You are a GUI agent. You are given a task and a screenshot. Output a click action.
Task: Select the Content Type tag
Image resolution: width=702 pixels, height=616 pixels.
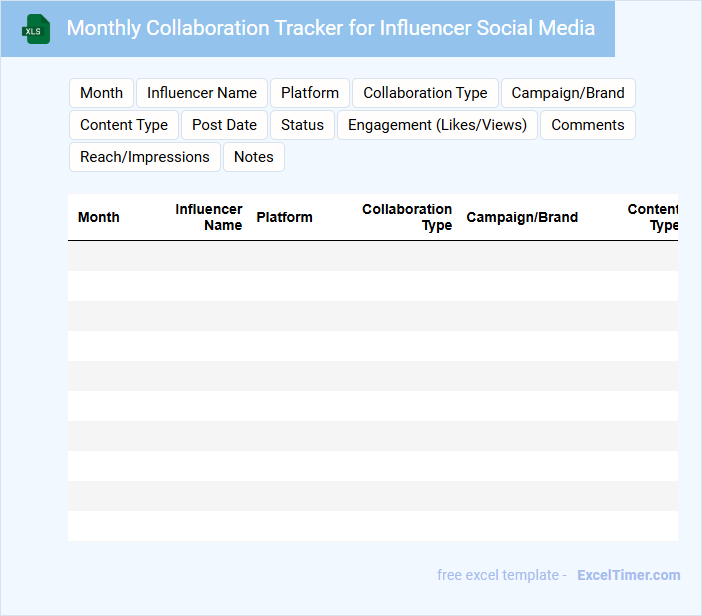point(124,125)
